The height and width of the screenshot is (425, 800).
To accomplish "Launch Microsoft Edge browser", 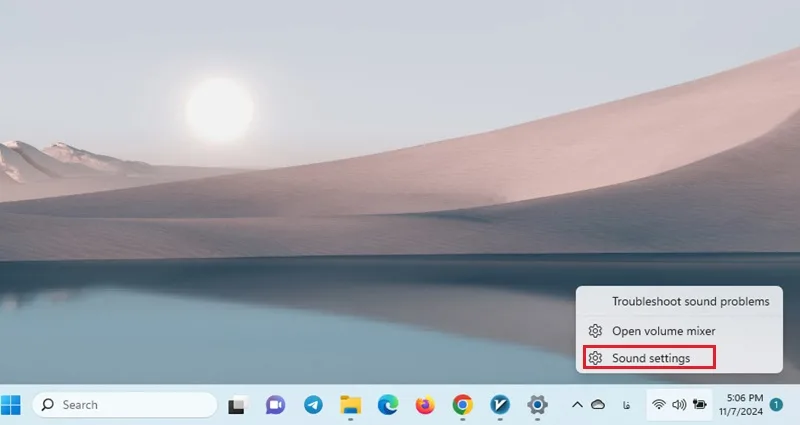I will click(388, 405).
